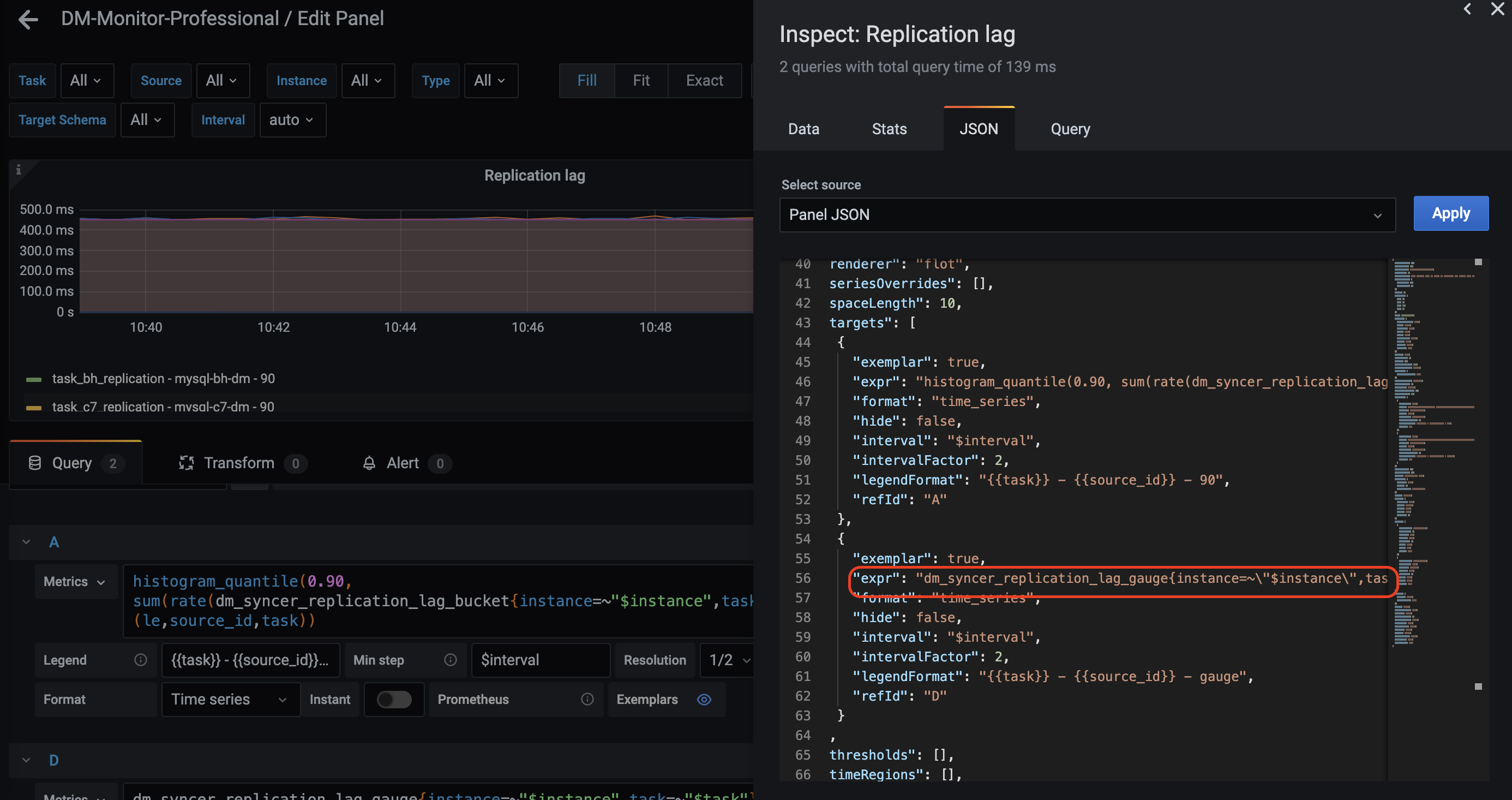
Task: Open the Format Time series dropdown
Action: (x=230, y=699)
